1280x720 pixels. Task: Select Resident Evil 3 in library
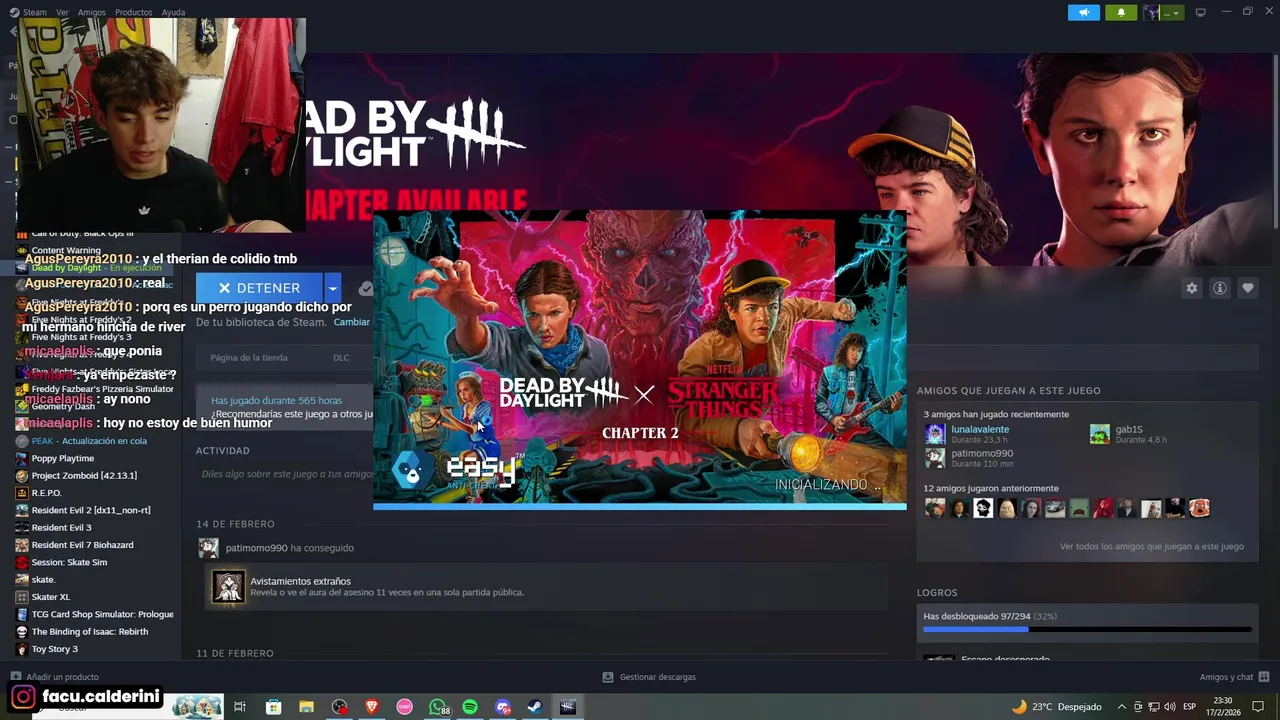(61, 528)
